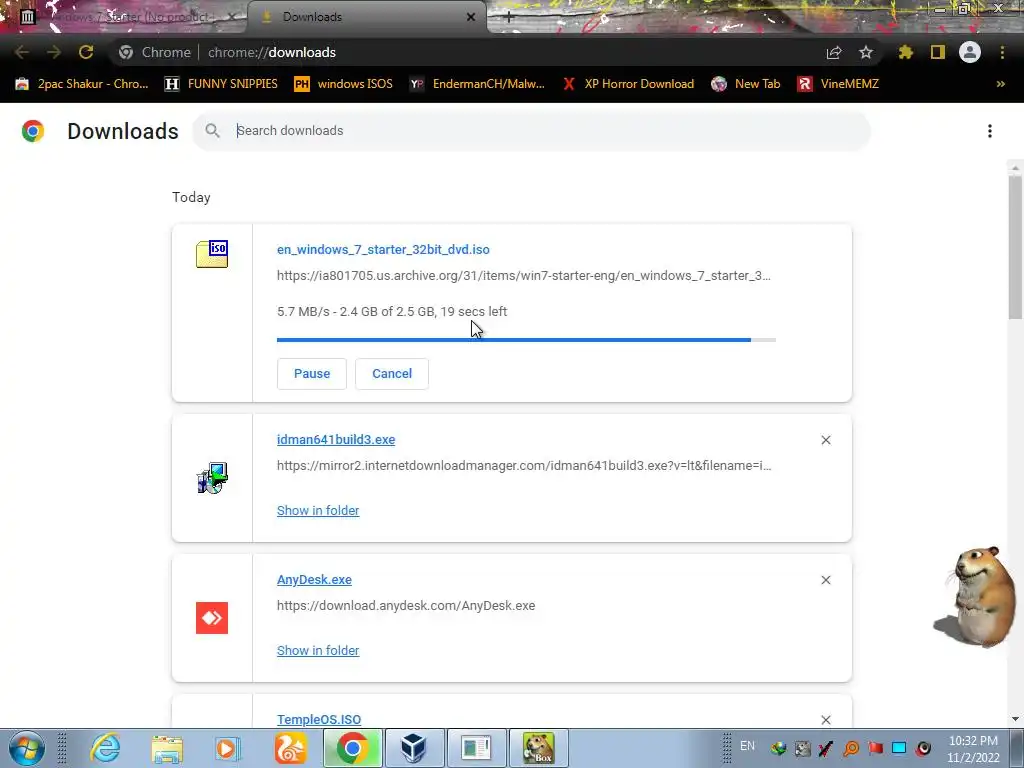This screenshot has width=1024, height=768.
Task: Click the Chrome icon in taskbar
Action: [x=352, y=748]
